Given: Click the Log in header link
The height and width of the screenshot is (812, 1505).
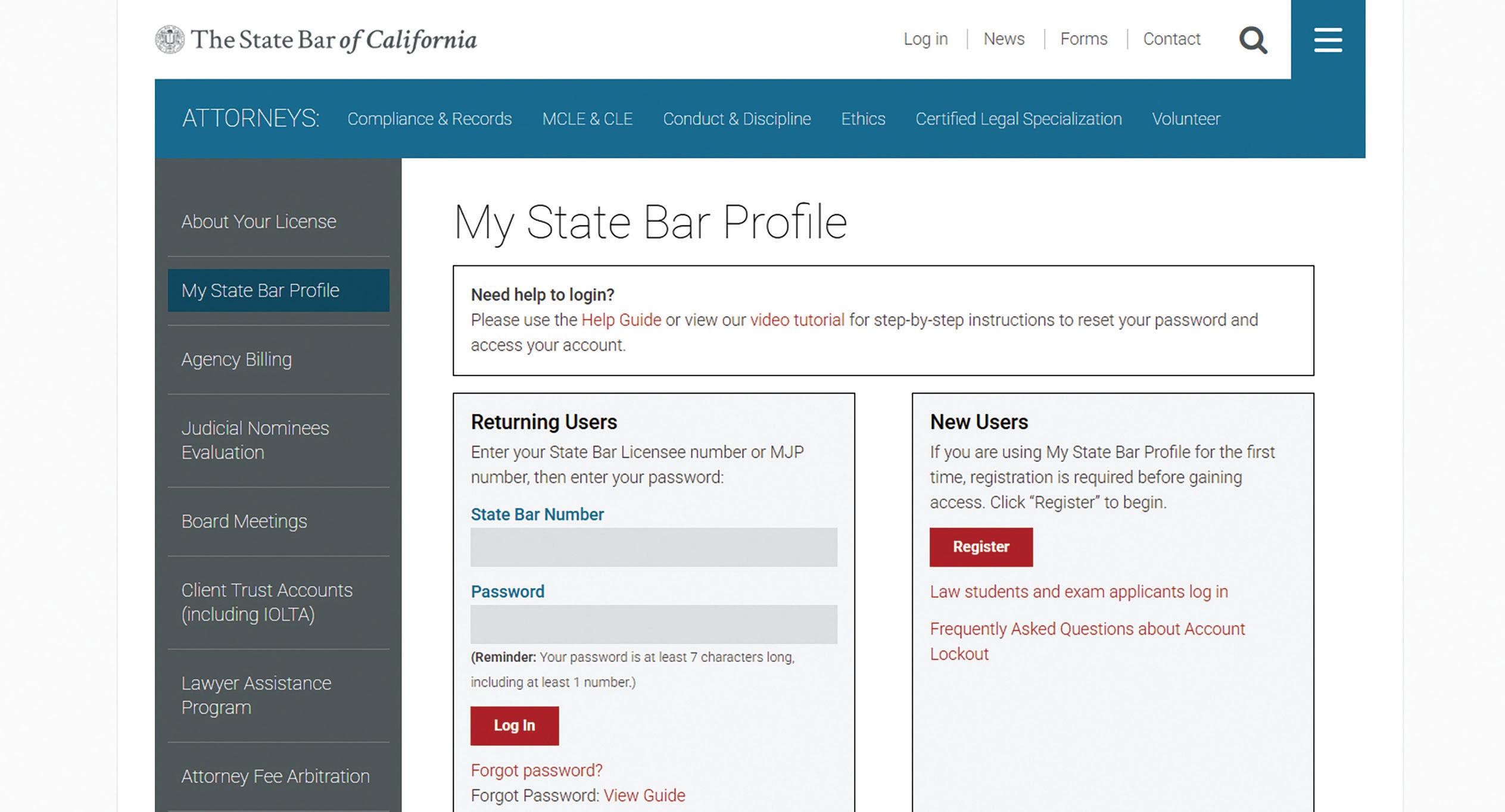Looking at the screenshot, I should point(925,39).
